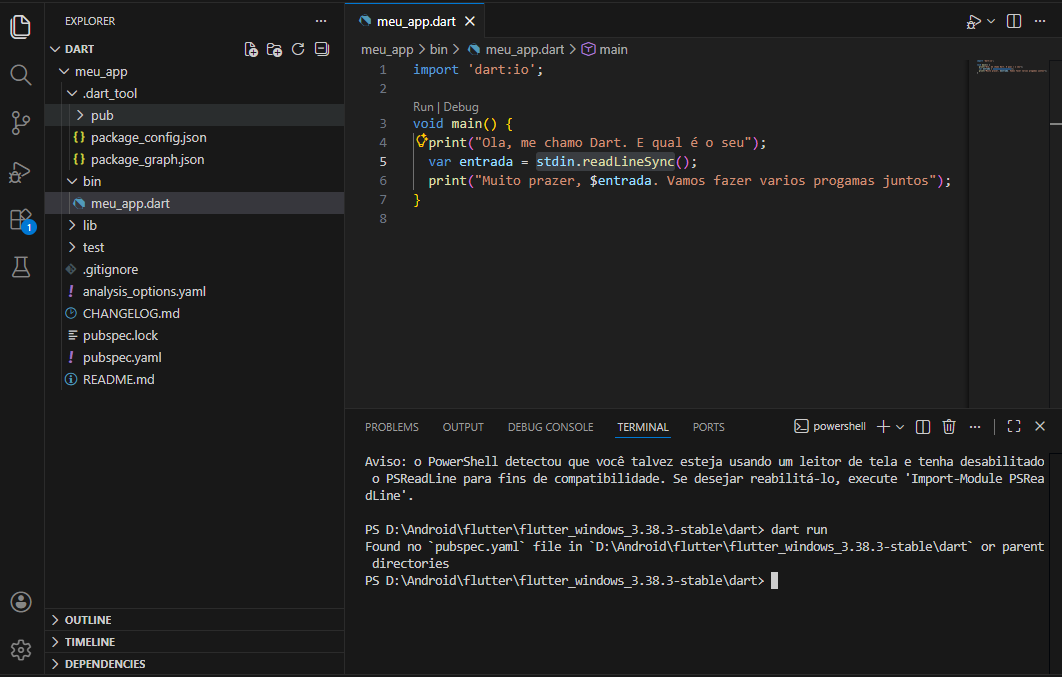Open the Run and Debug view
The height and width of the screenshot is (677, 1062).
[x=21, y=172]
